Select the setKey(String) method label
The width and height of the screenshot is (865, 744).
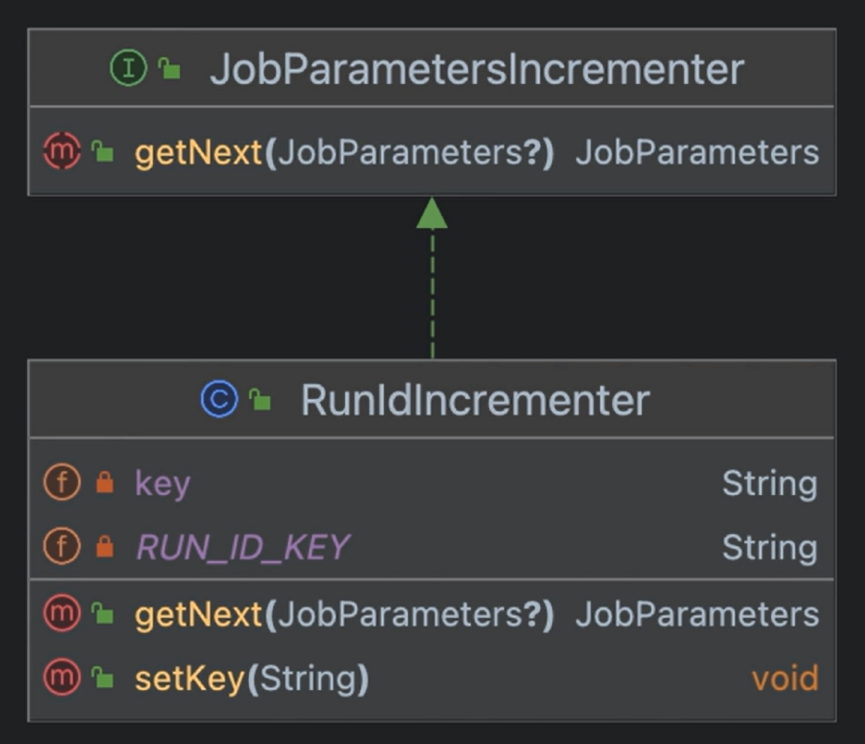pos(251,679)
